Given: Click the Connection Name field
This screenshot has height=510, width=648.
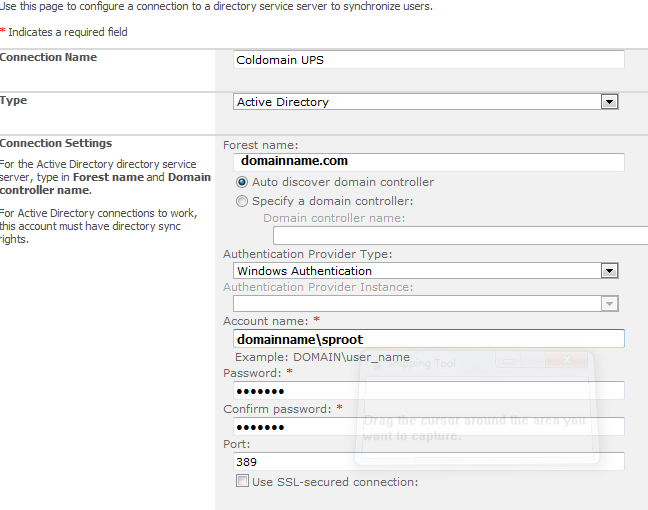Looking at the screenshot, I should point(429,60).
